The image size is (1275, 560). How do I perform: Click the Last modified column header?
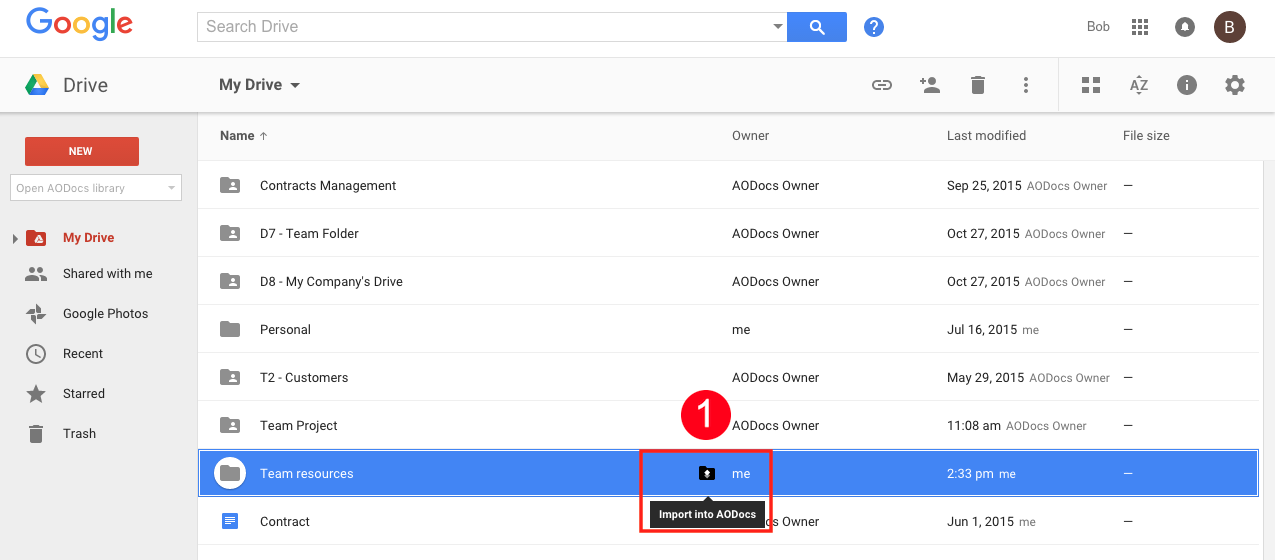coord(986,136)
